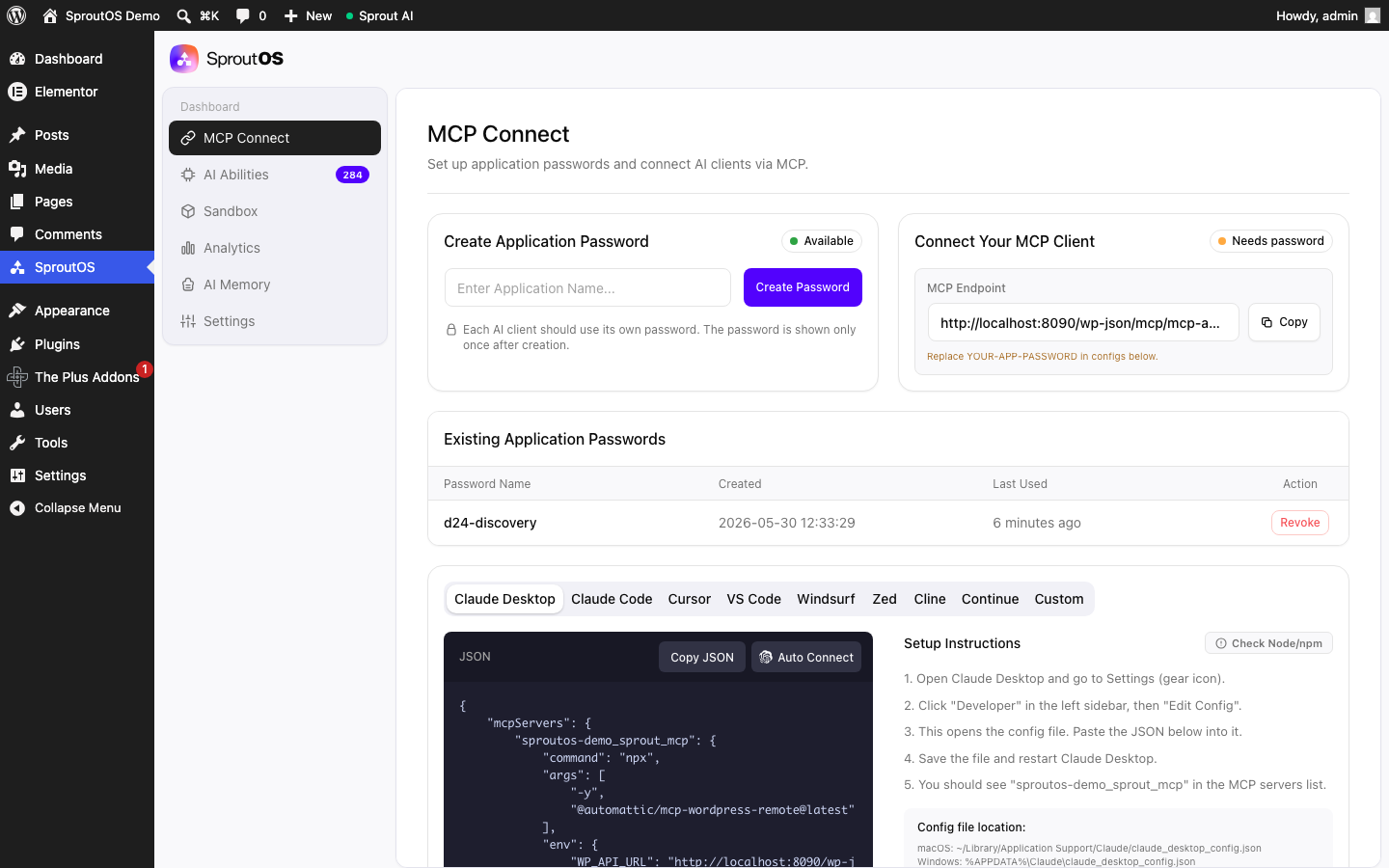1389x868 pixels.
Task: Click the Appearance brush icon
Action: [x=17, y=311]
